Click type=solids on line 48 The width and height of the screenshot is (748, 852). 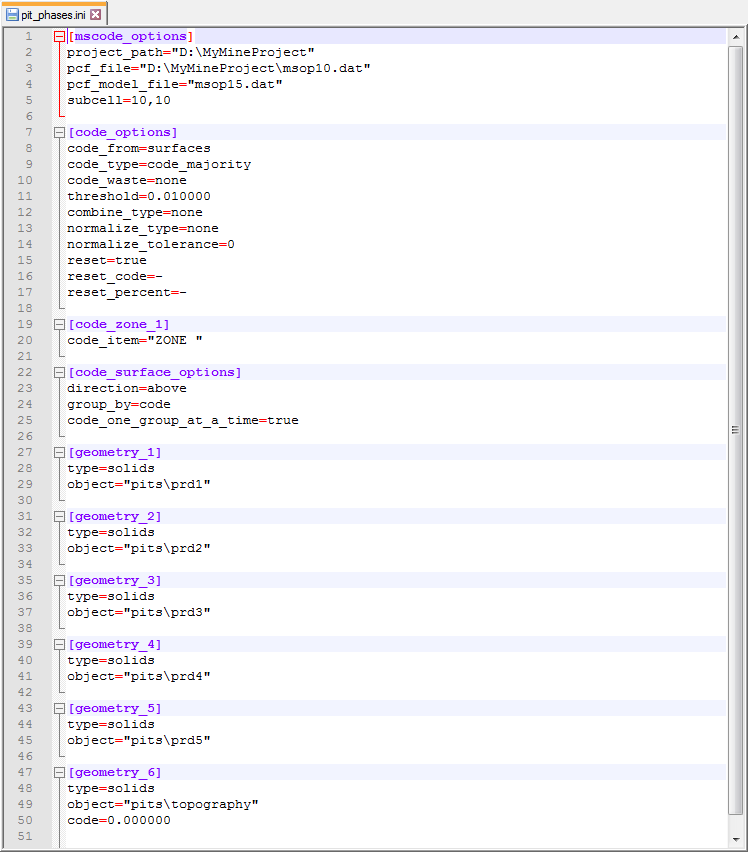pos(111,788)
